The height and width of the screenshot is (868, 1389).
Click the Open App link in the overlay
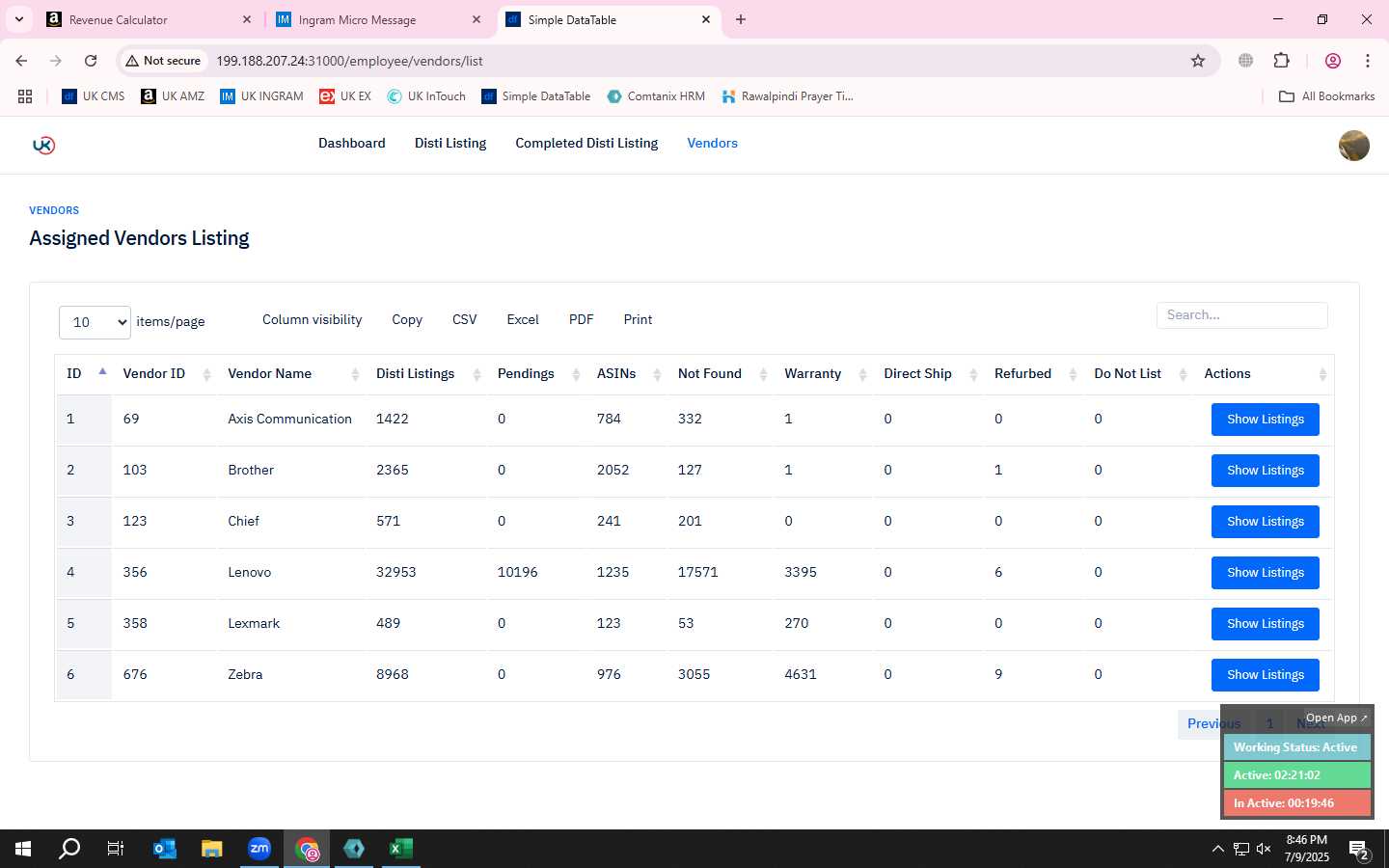coord(1336,718)
